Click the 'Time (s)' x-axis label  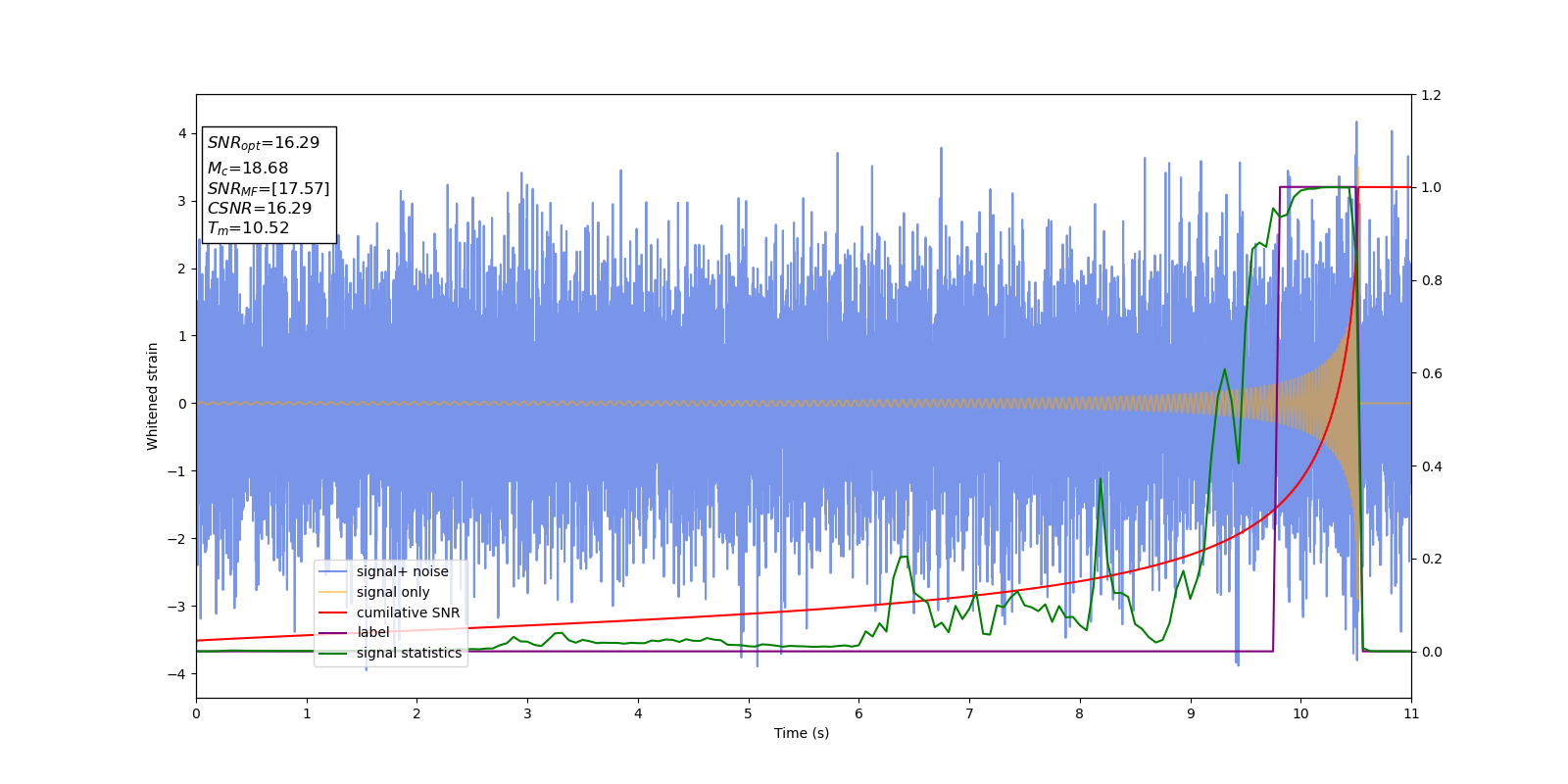[802, 733]
